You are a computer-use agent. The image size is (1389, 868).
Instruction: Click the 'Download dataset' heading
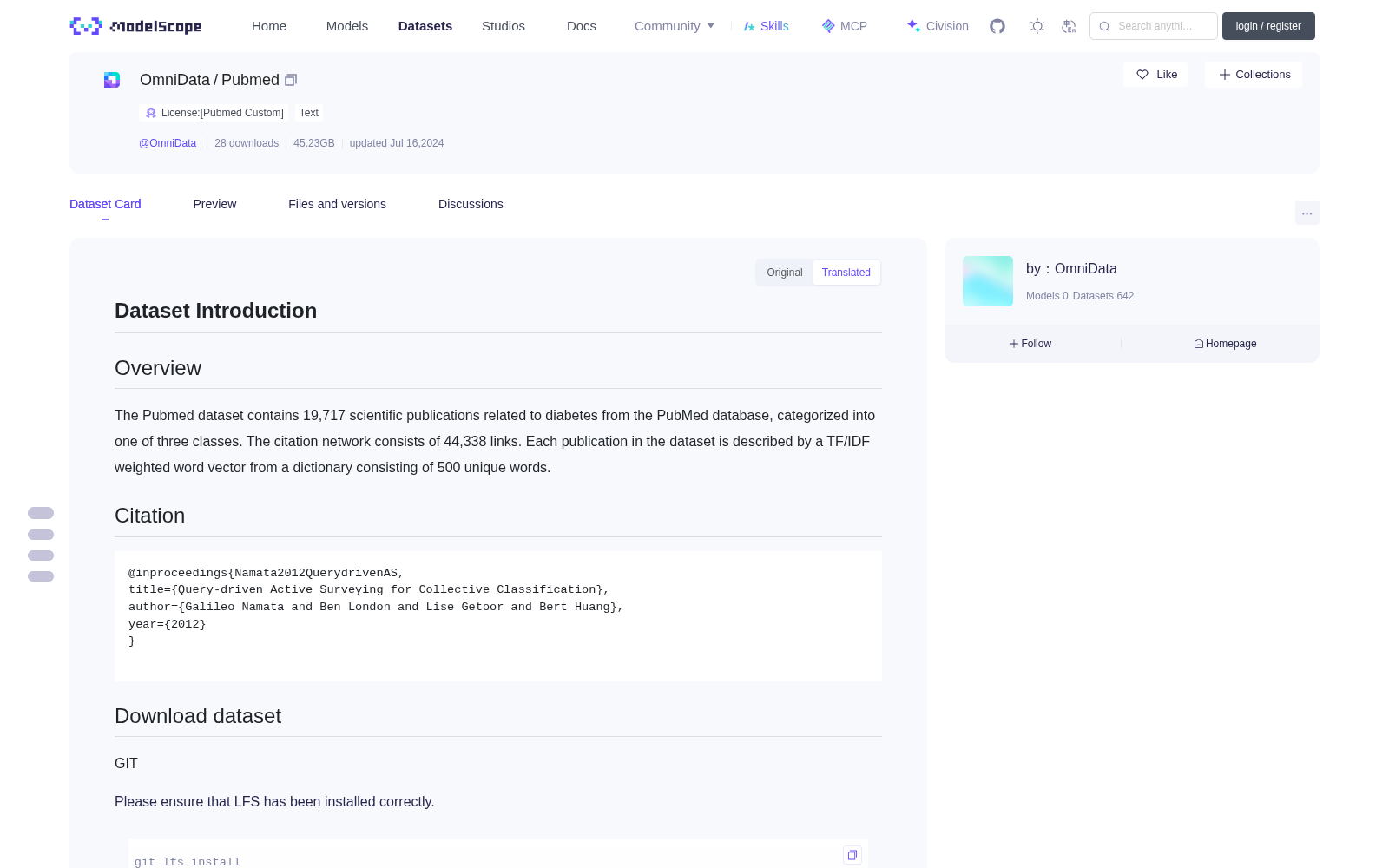198,716
